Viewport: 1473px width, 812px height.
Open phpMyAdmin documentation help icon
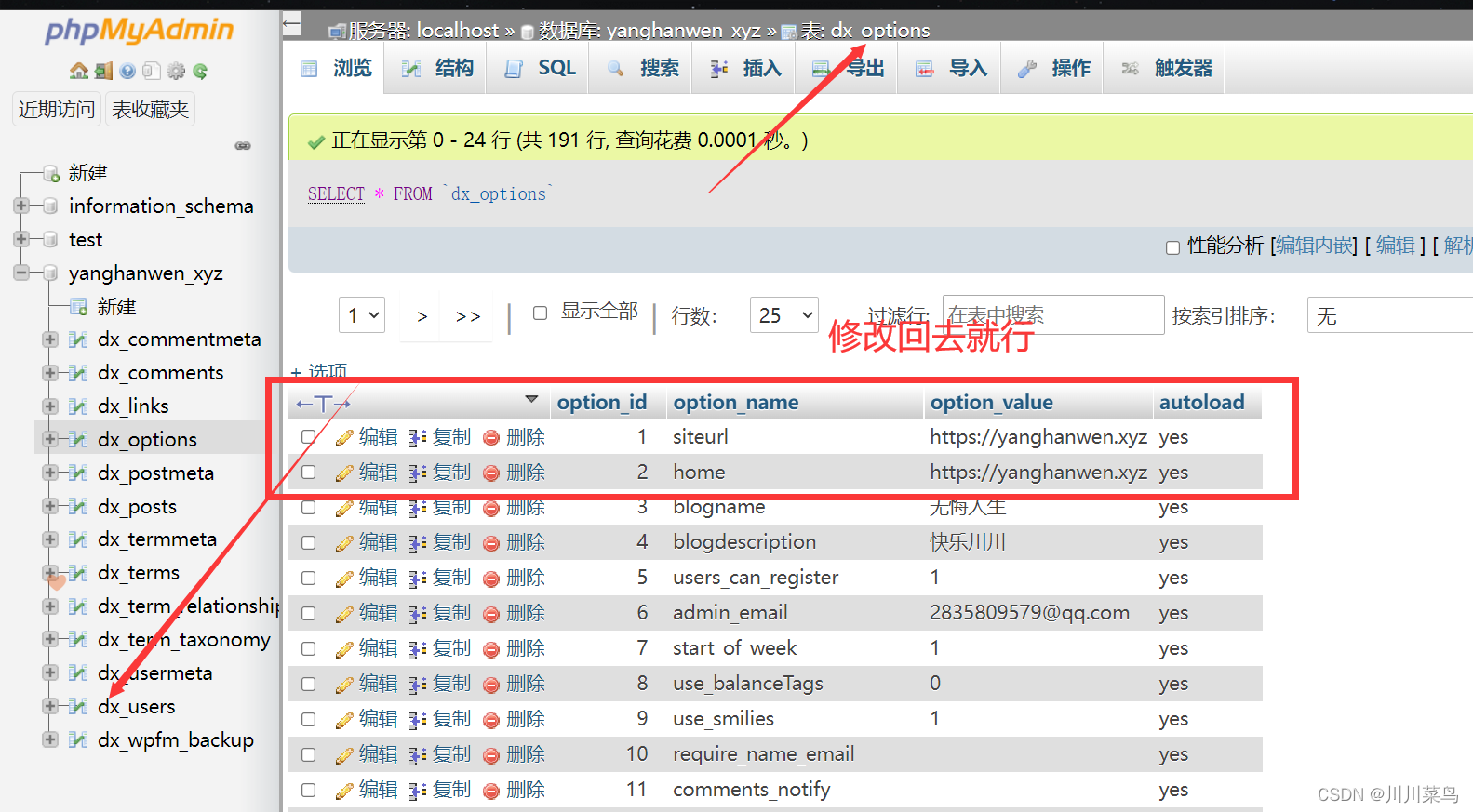coord(127,71)
